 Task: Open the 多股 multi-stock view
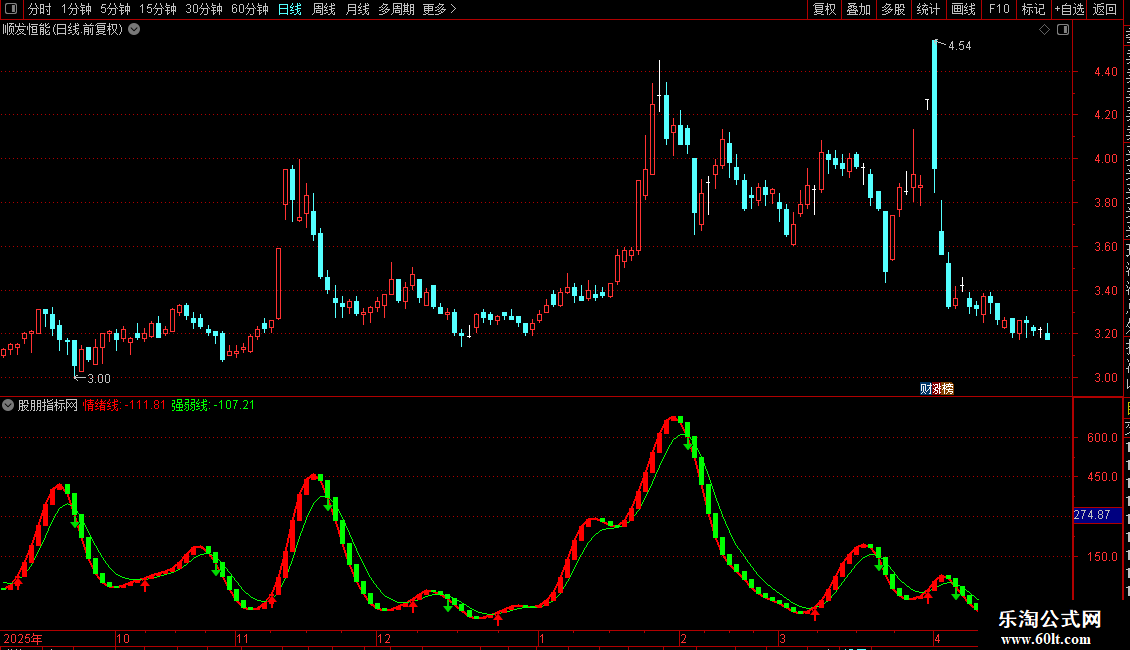click(x=894, y=9)
